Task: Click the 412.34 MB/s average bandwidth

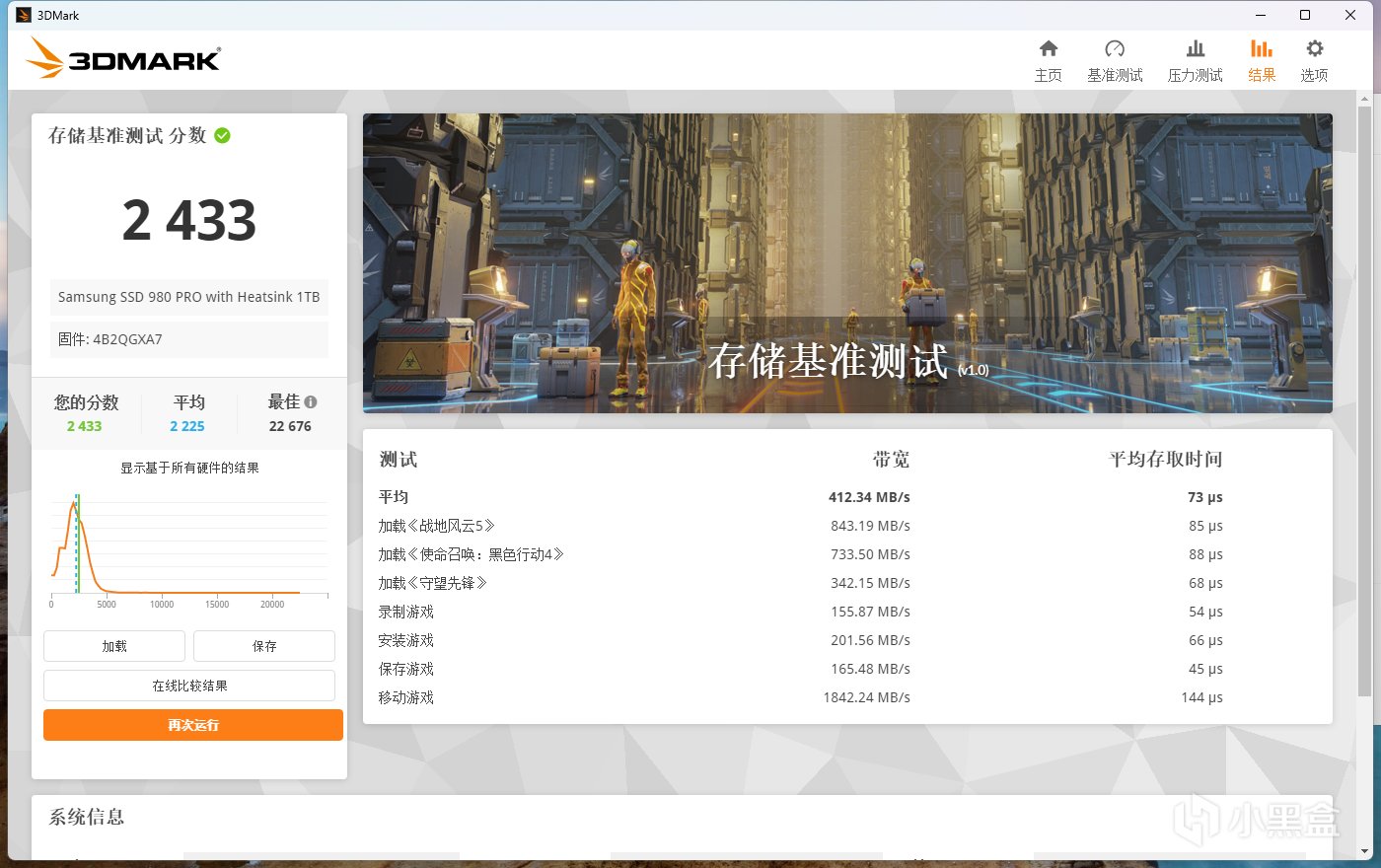Action: pos(869,497)
